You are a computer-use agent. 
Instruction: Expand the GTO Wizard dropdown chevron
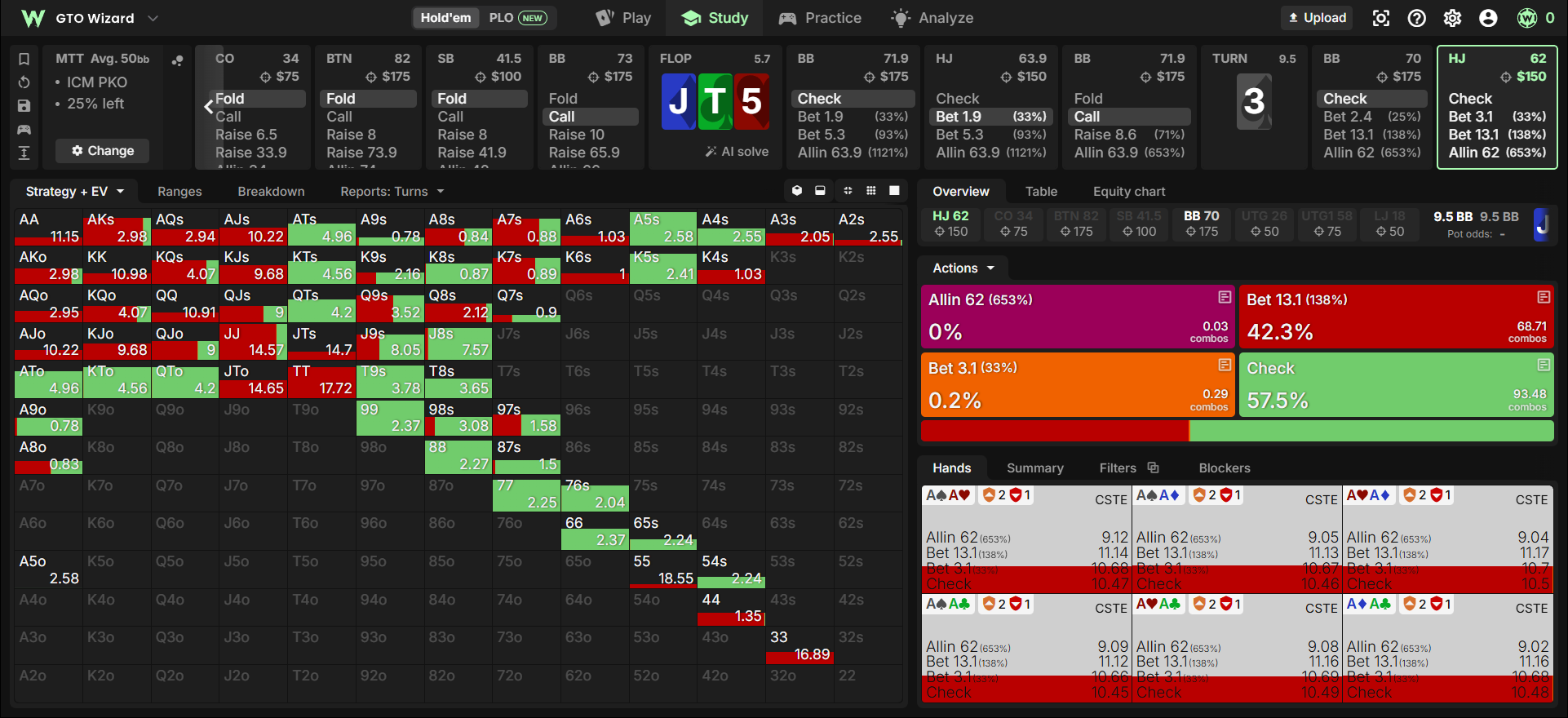[153, 18]
